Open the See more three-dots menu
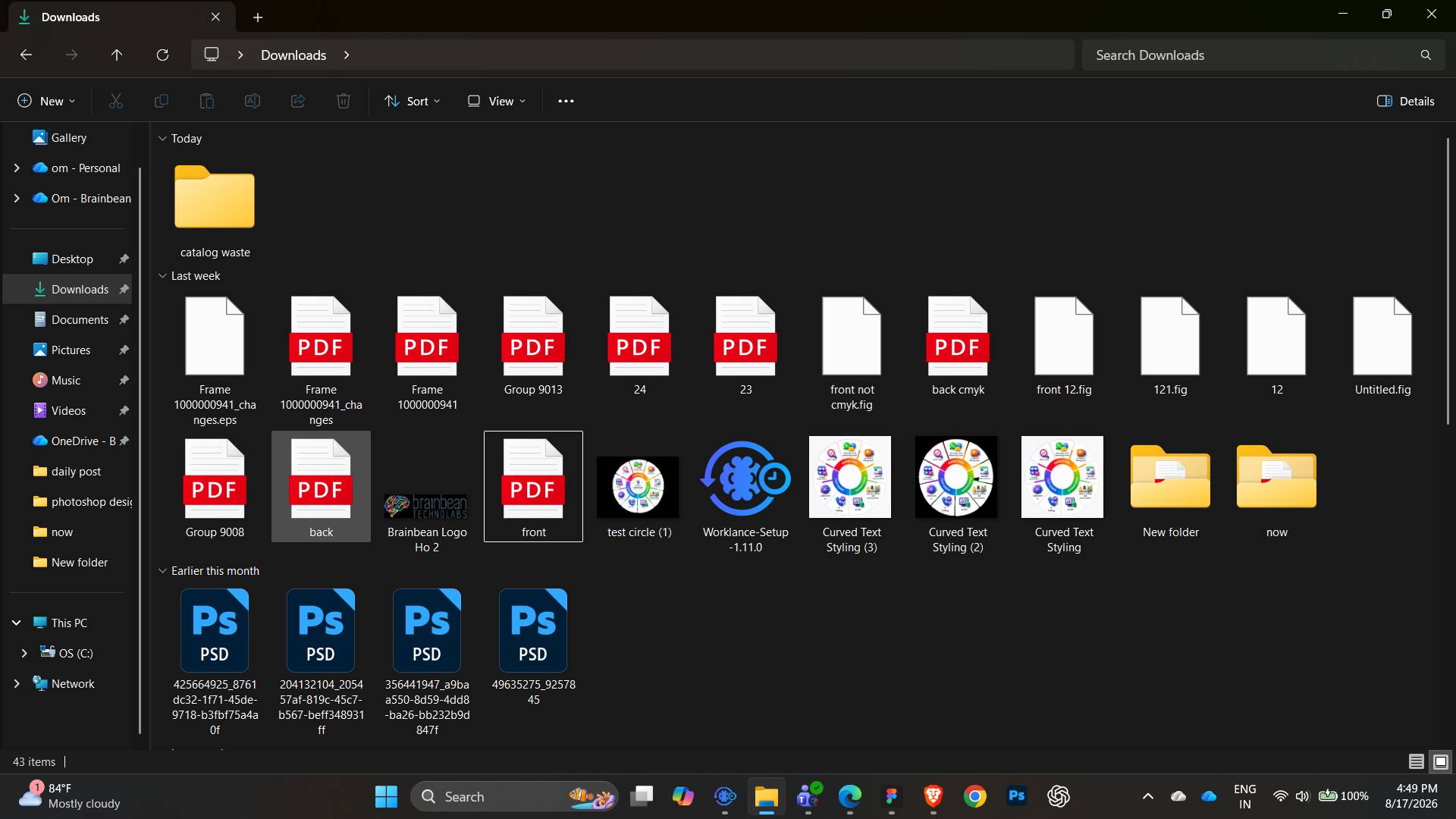This screenshot has height=819, width=1456. click(566, 101)
